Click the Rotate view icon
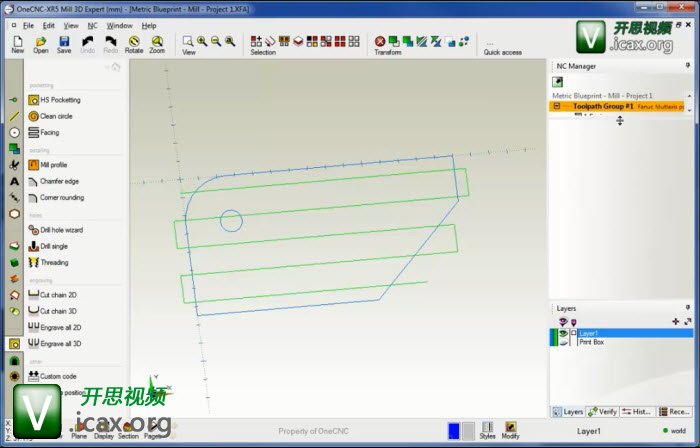 coord(134,43)
